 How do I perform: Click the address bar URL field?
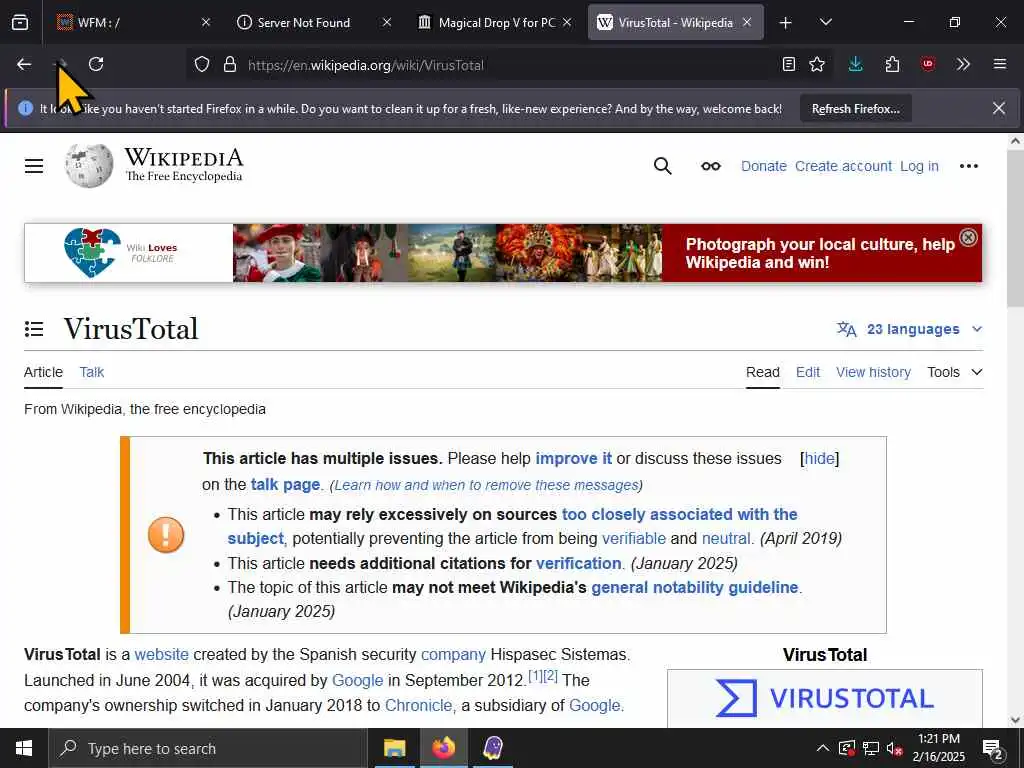(x=509, y=65)
